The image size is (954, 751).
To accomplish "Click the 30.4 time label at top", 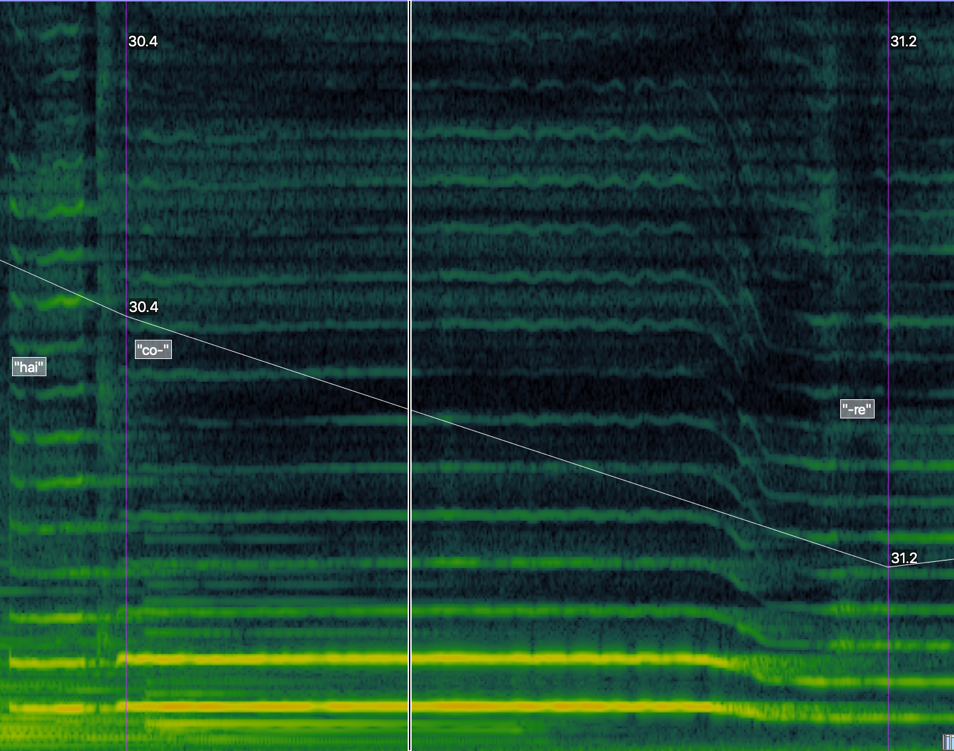I will coord(143,41).
